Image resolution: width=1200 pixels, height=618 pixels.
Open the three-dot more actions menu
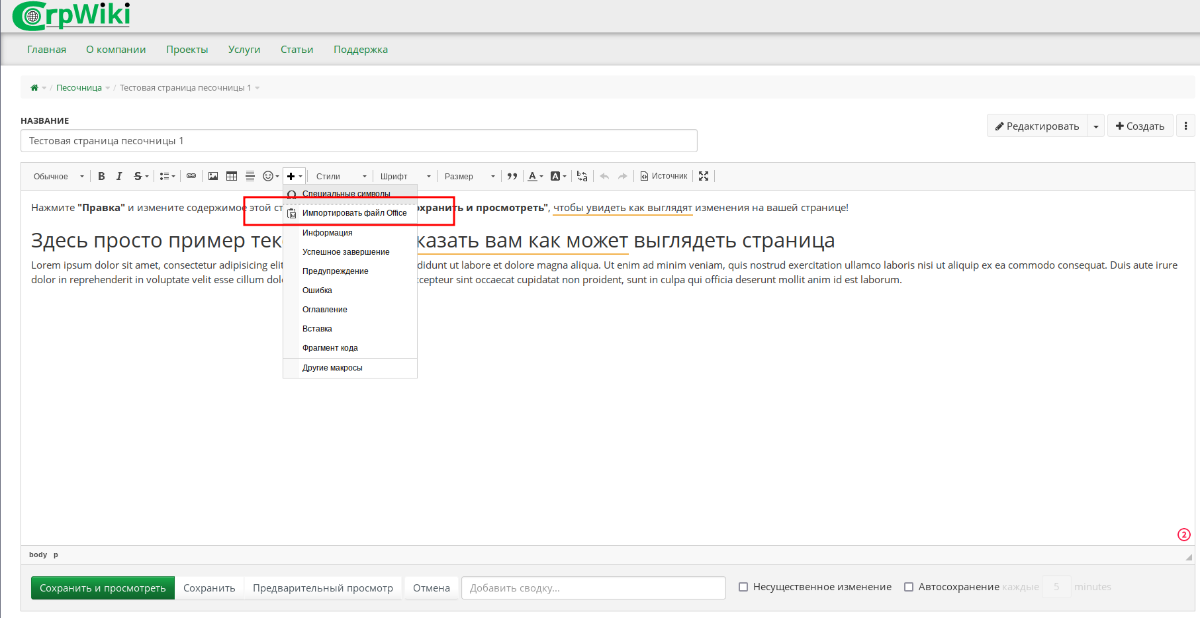pos(1186,126)
